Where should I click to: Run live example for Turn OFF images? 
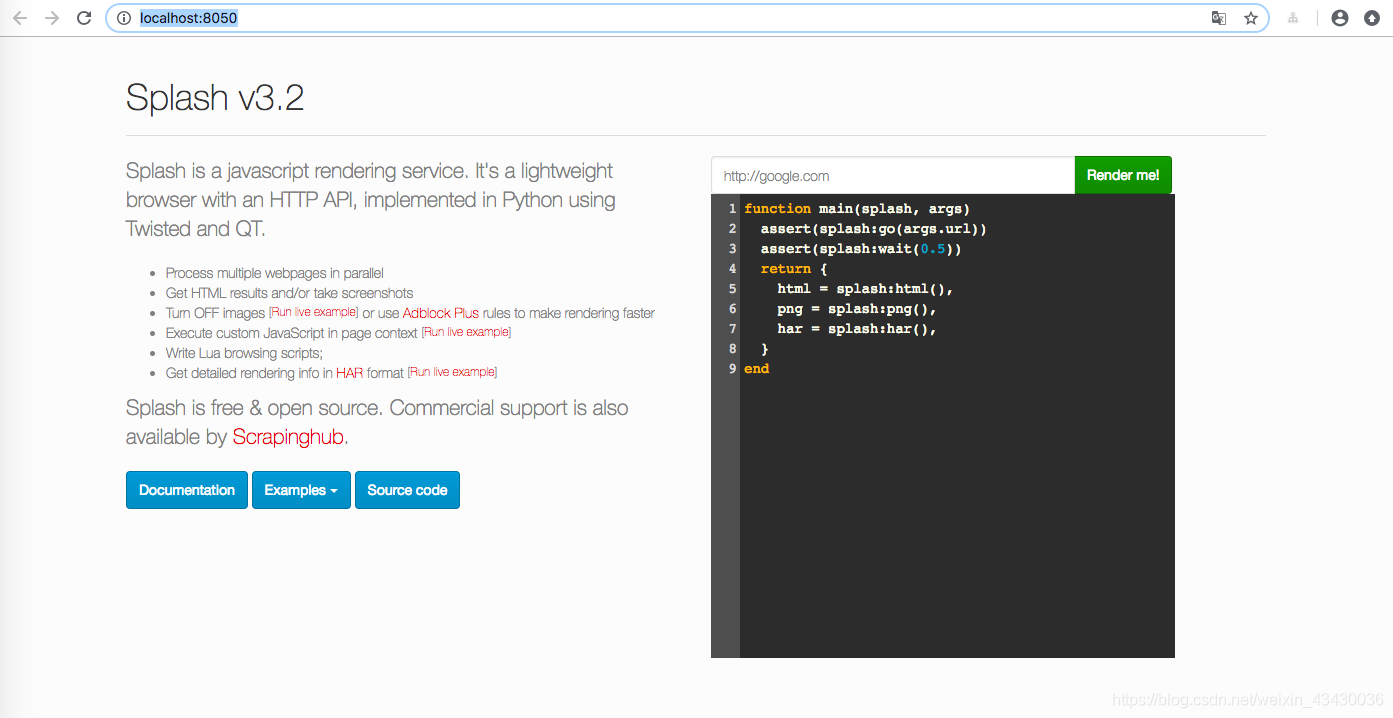(314, 312)
